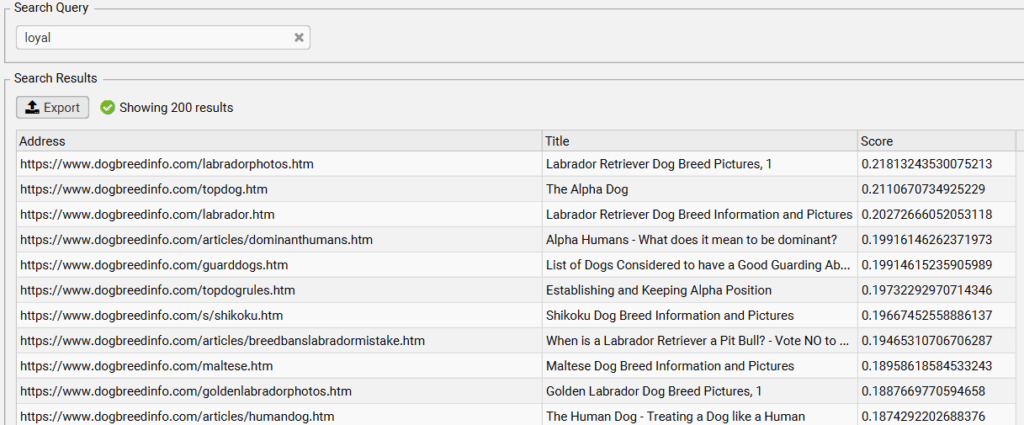Select the maltese.htm address cell

click(280, 366)
